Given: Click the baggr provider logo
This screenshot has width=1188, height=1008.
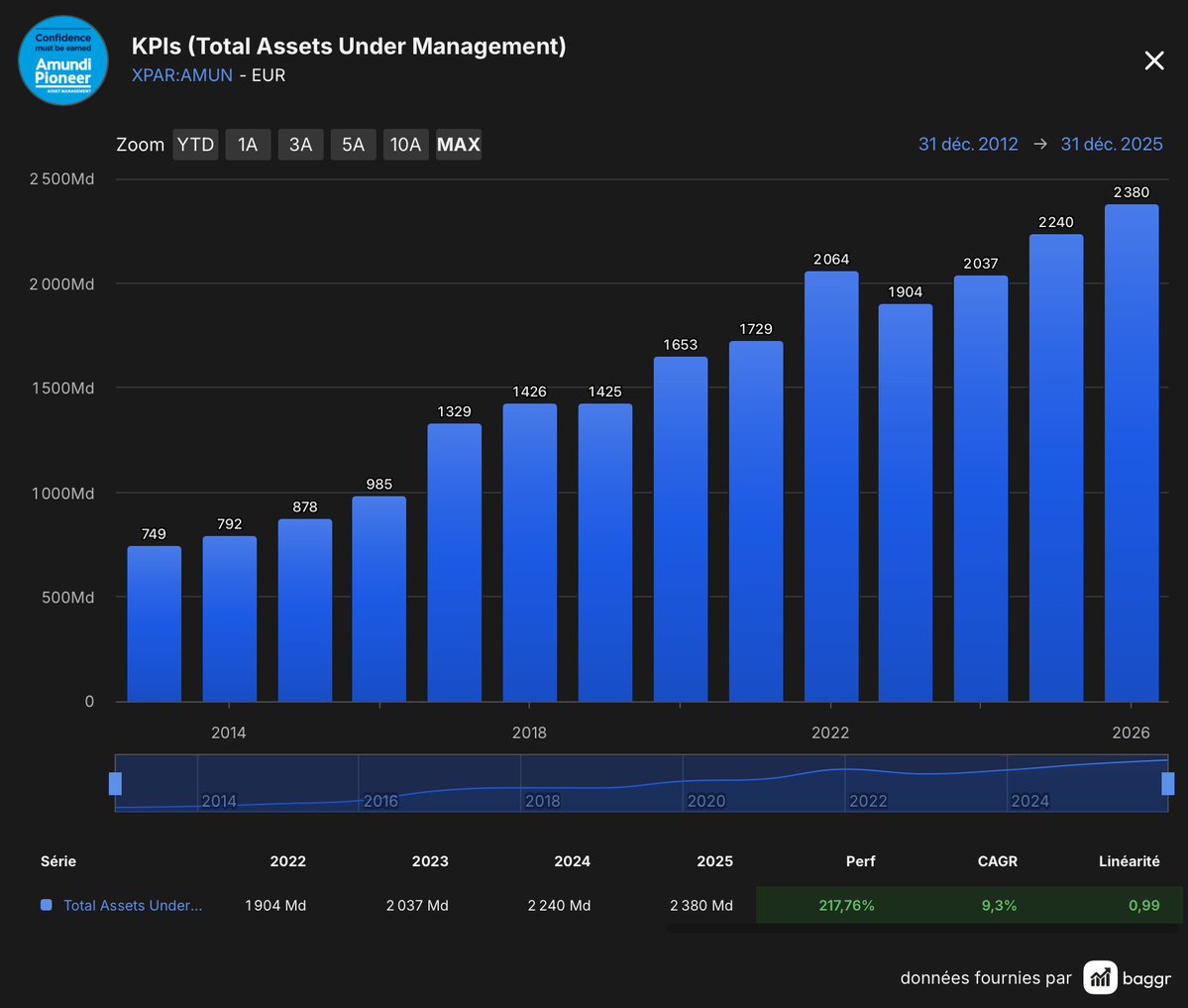Looking at the screenshot, I should point(1128,977).
